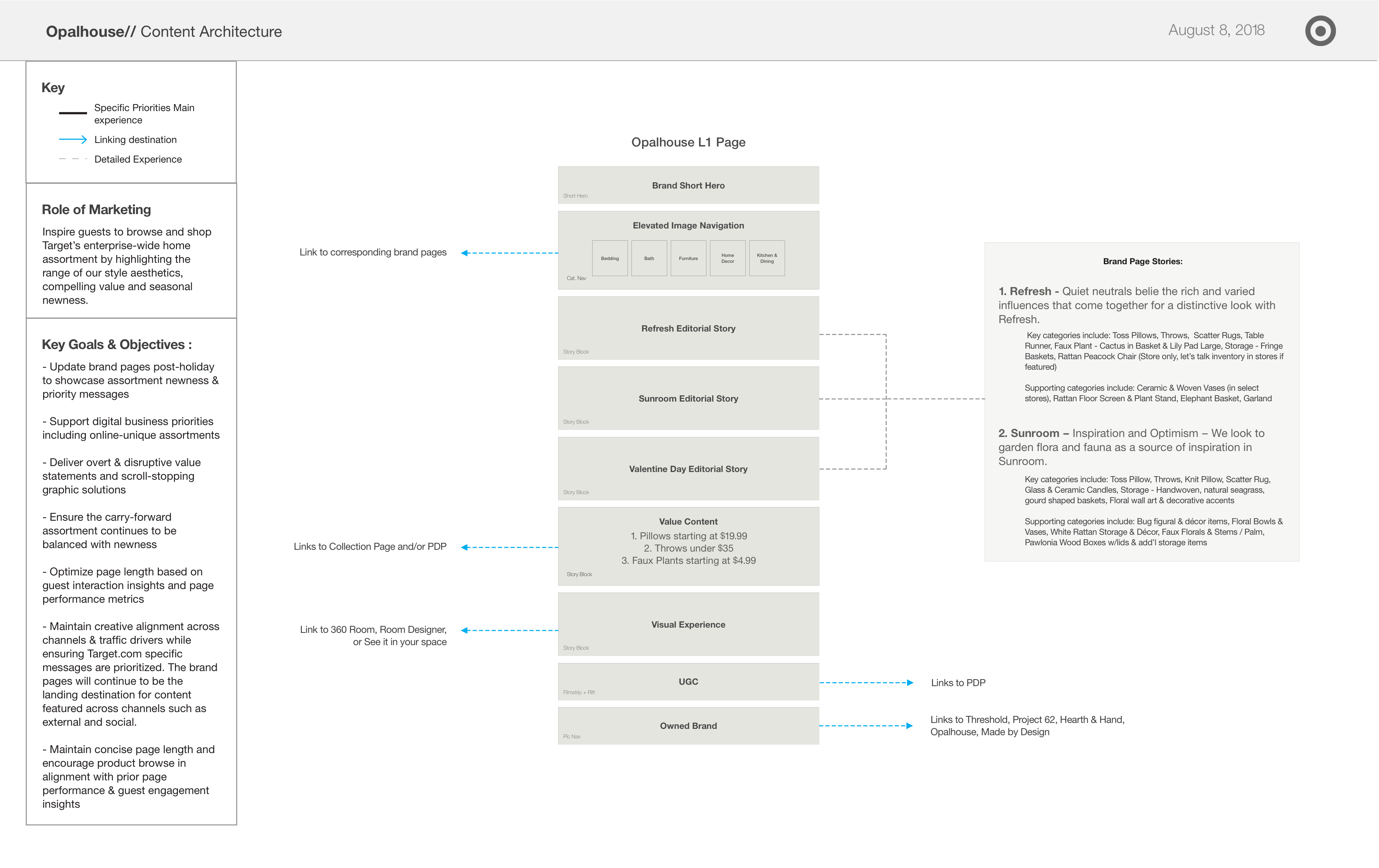Select the Bedding navigation tile
1379x868 pixels.
(x=610, y=258)
